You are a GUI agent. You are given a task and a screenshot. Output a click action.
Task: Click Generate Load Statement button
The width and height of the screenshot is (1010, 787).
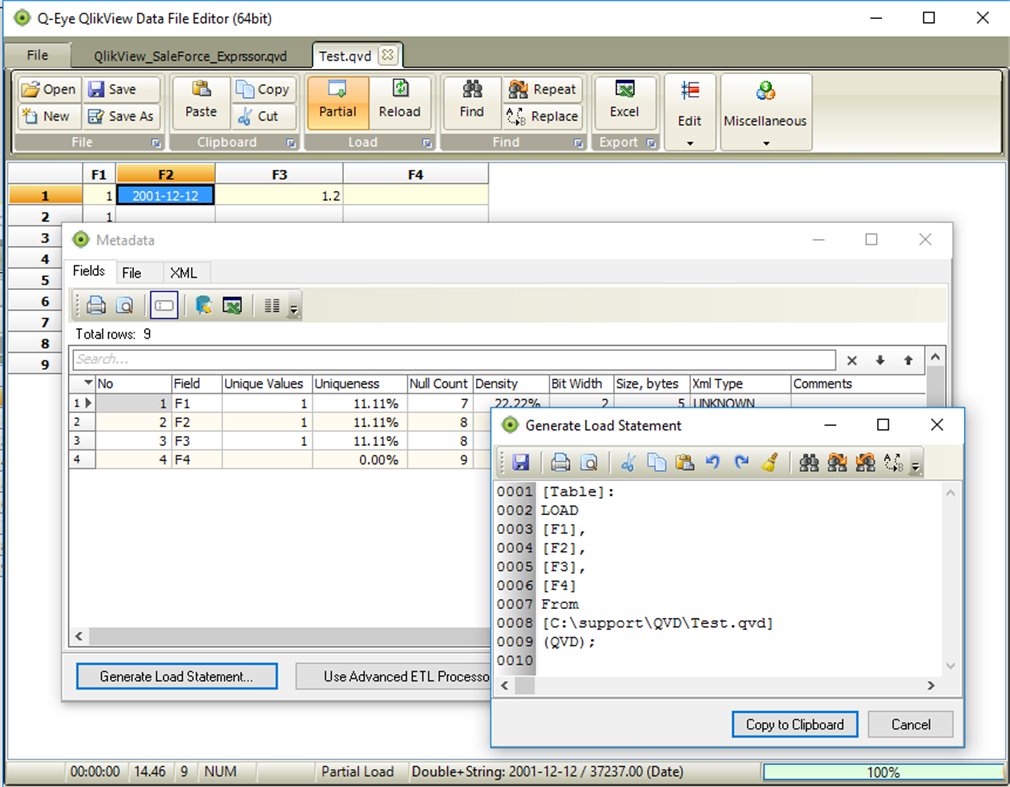click(176, 676)
